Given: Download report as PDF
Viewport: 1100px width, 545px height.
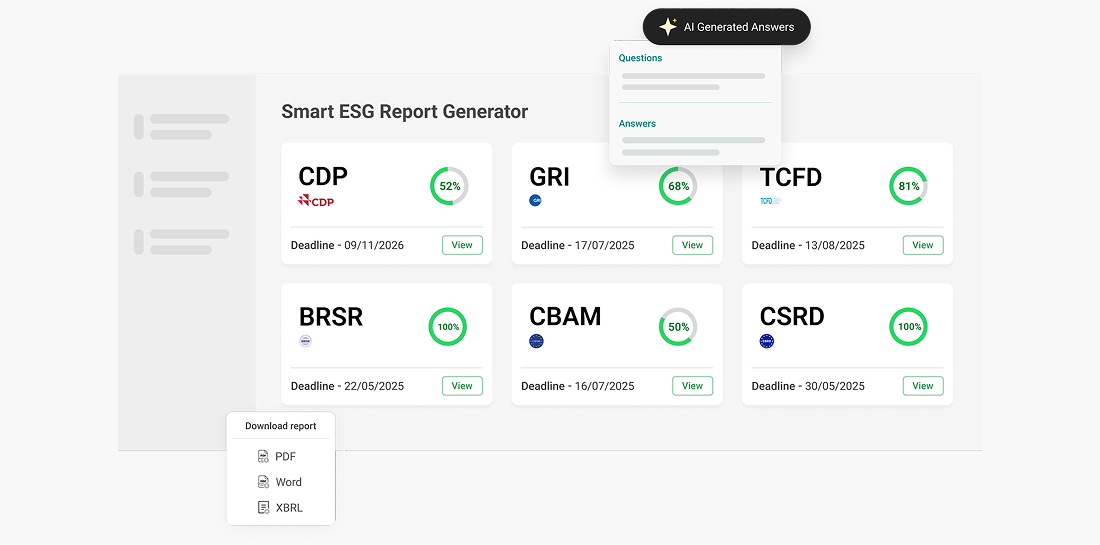Looking at the screenshot, I should [x=281, y=457].
